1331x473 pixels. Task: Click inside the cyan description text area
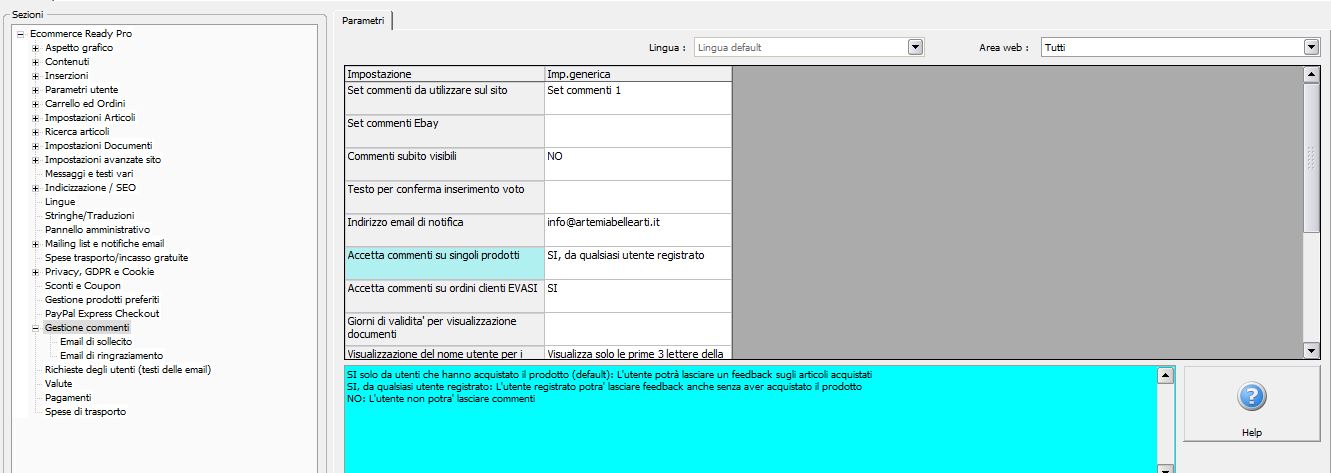750,419
